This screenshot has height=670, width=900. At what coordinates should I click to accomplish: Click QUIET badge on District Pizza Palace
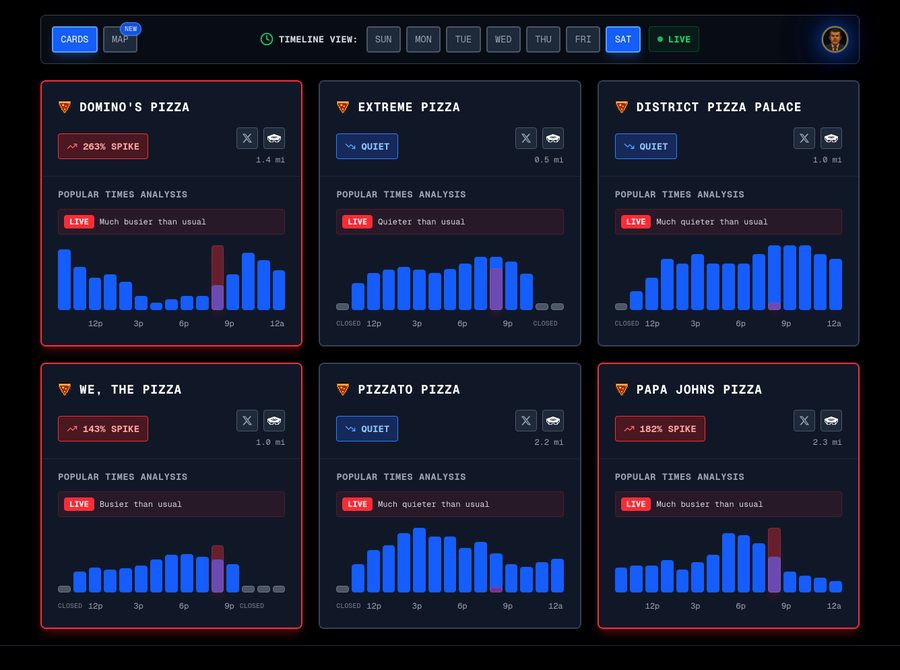click(x=646, y=146)
